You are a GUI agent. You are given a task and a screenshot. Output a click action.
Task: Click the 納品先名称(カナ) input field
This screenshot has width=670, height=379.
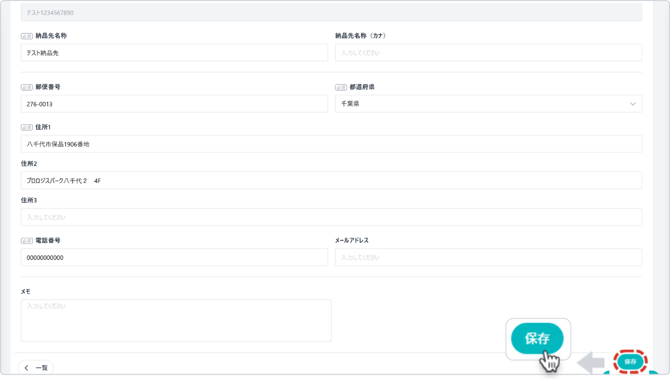click(x=488, y=53)
